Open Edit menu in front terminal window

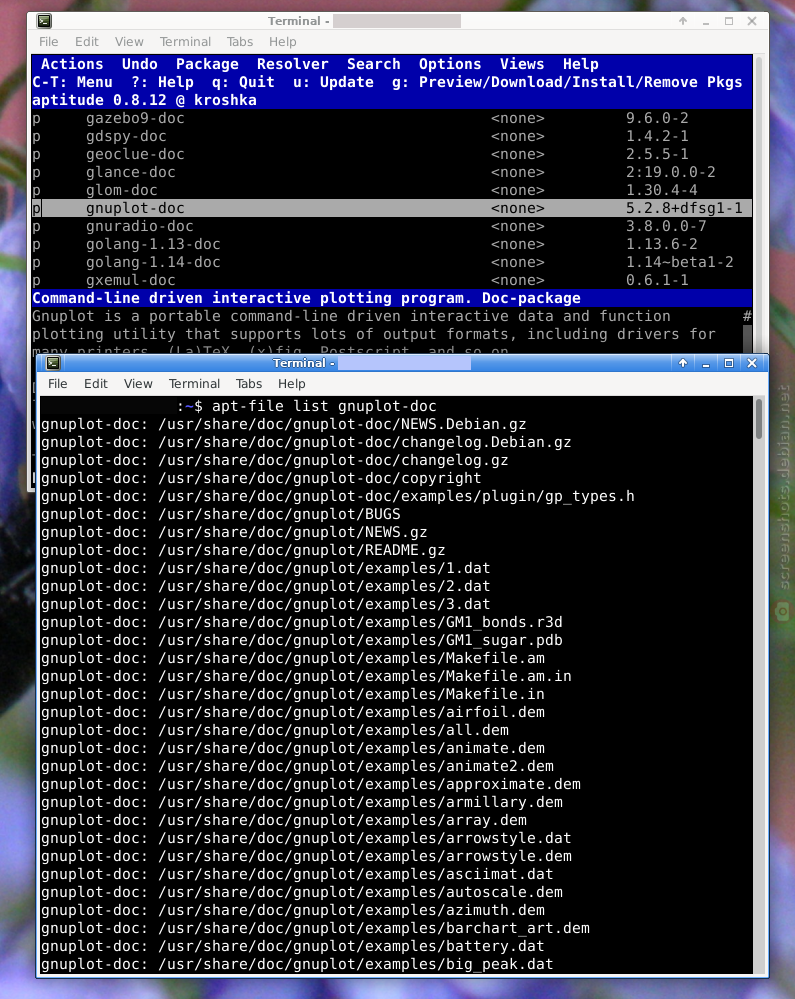tap(96, 384)
